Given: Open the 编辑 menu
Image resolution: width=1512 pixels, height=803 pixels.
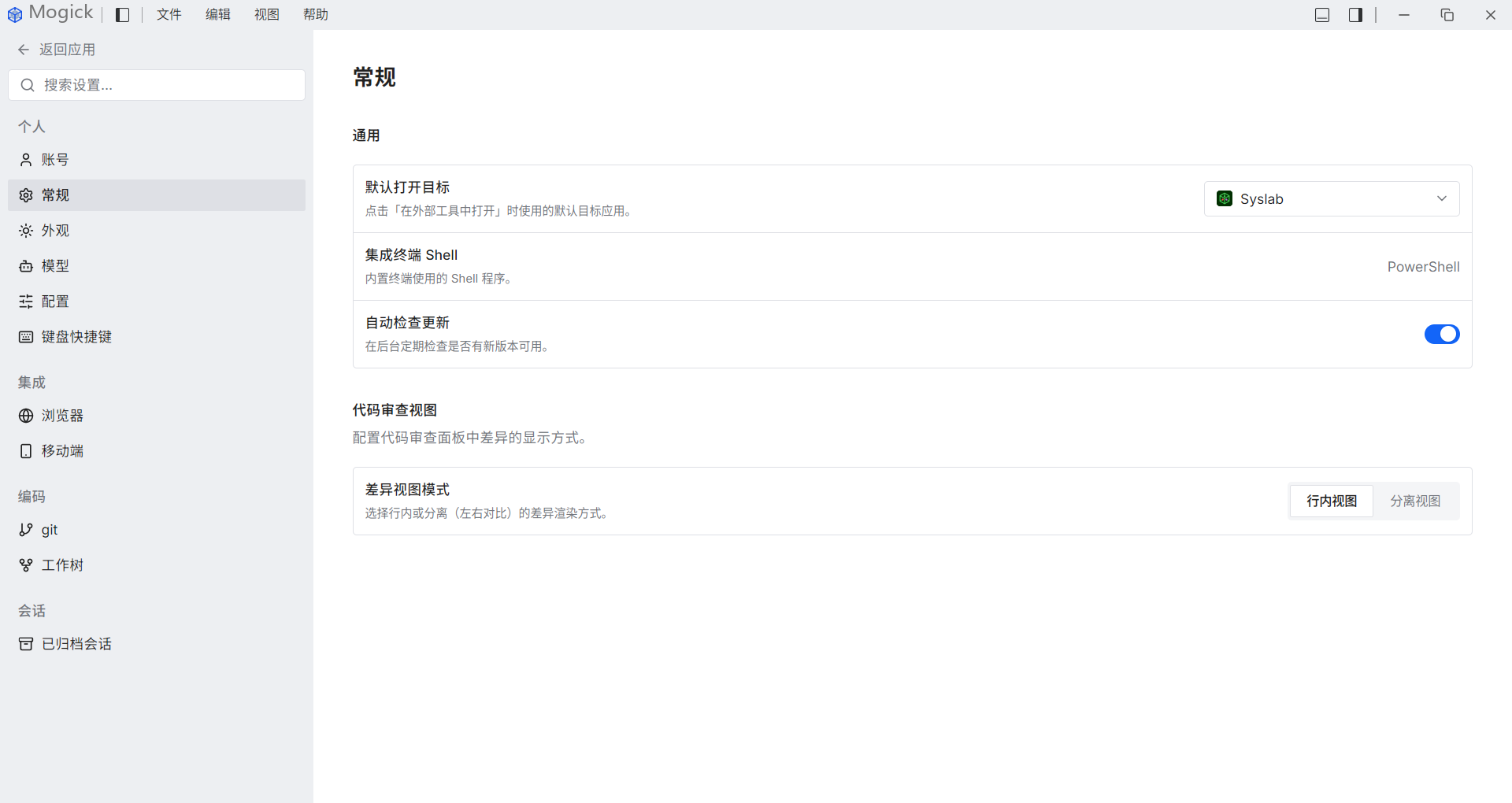Looking at the screenshot, I should [x=218, y=15].
